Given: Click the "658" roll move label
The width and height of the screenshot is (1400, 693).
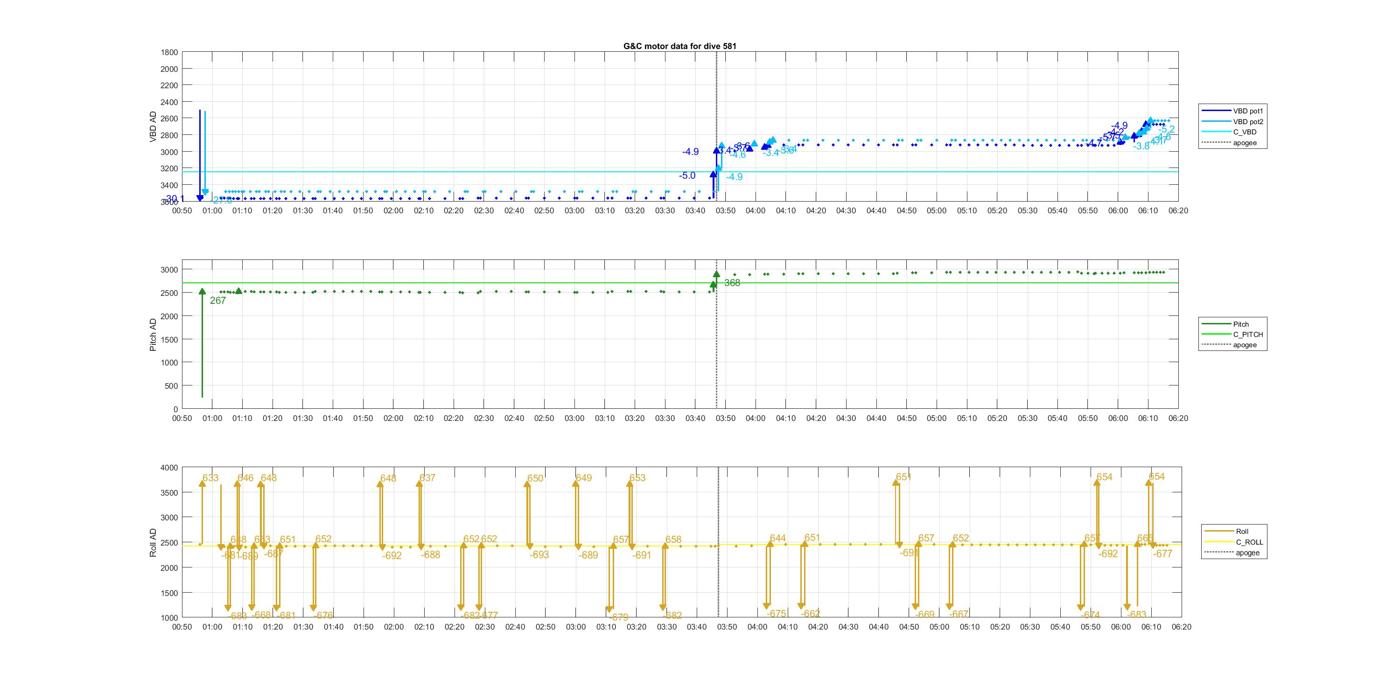Looking at the screenshot, I should 673,539.
